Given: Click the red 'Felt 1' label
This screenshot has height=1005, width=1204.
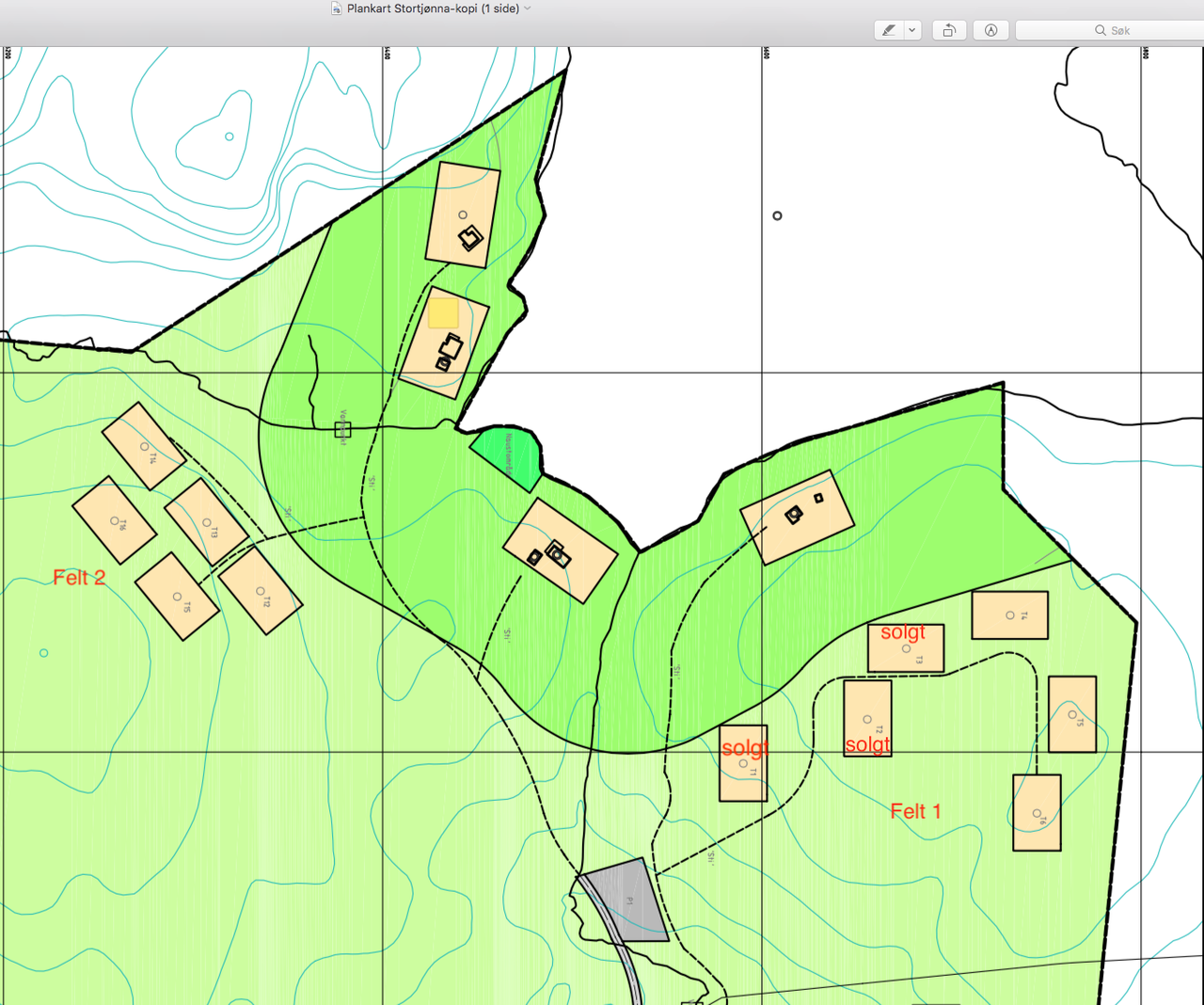Looking at the screenshot, I should (x=914, y=811).
